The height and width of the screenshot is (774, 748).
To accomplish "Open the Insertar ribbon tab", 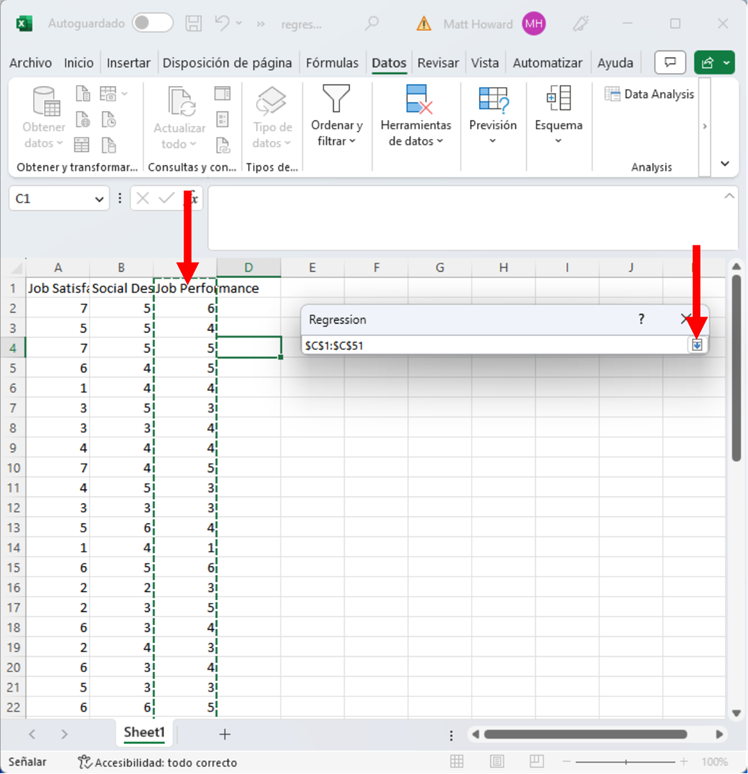I will pos(128,63).
